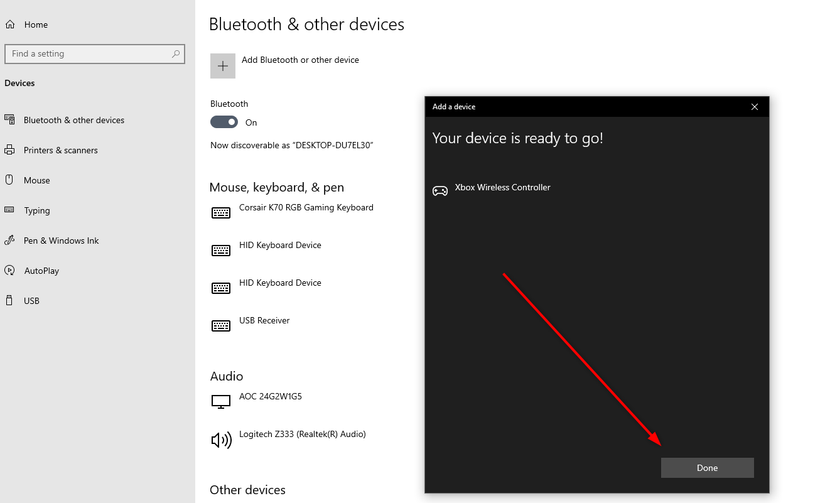This screenshot has height=503, width=825.
Task: Click the Pen & Windows Ink icon
Action: (x=9, y=240)
